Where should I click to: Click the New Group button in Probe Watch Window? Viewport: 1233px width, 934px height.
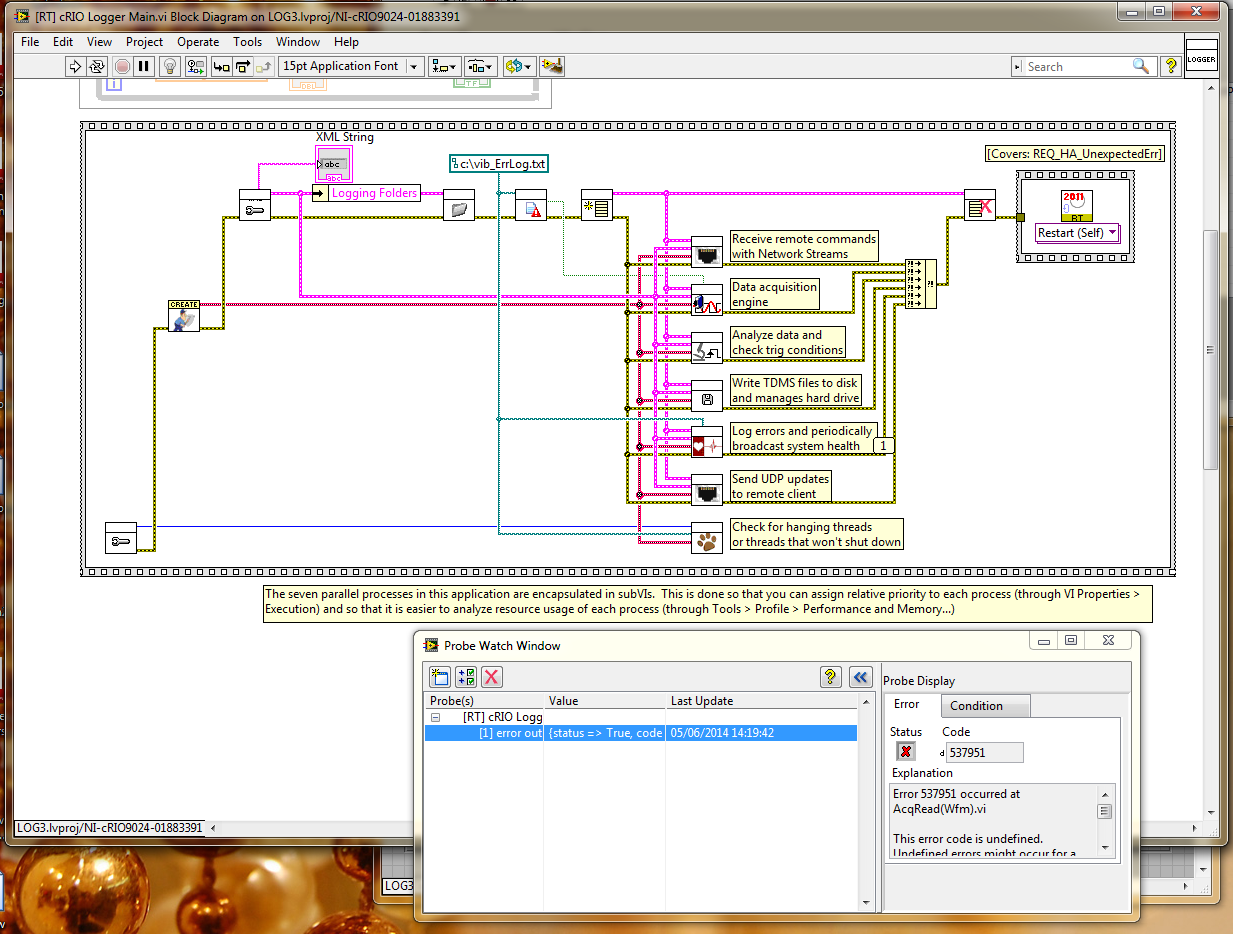pyautogui.click(x=440, y=677)
